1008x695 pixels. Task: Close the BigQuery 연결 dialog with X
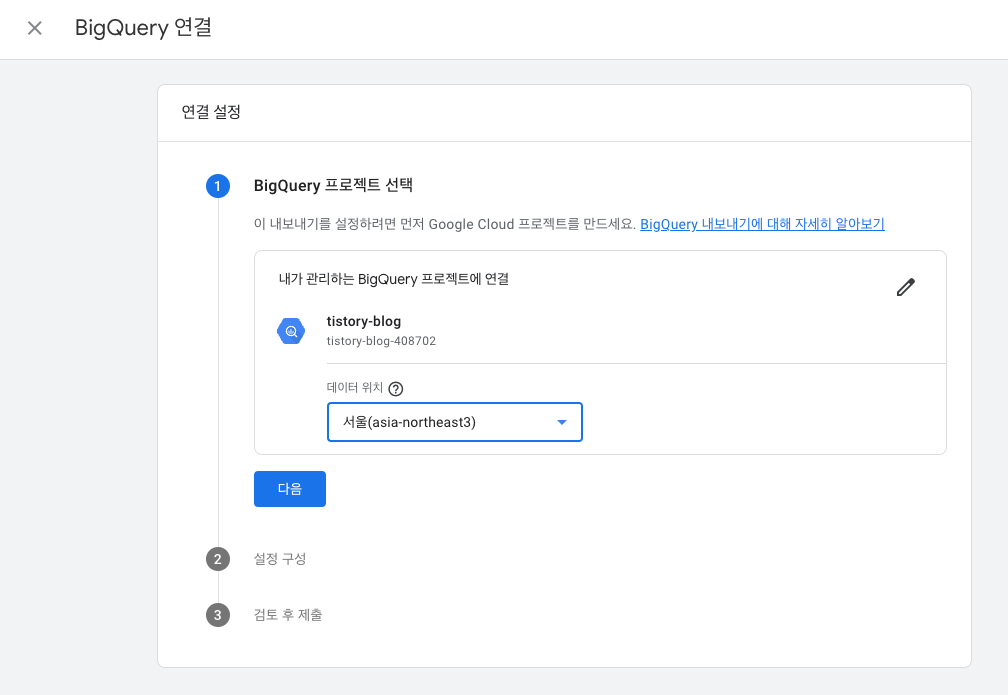point(35,28)
